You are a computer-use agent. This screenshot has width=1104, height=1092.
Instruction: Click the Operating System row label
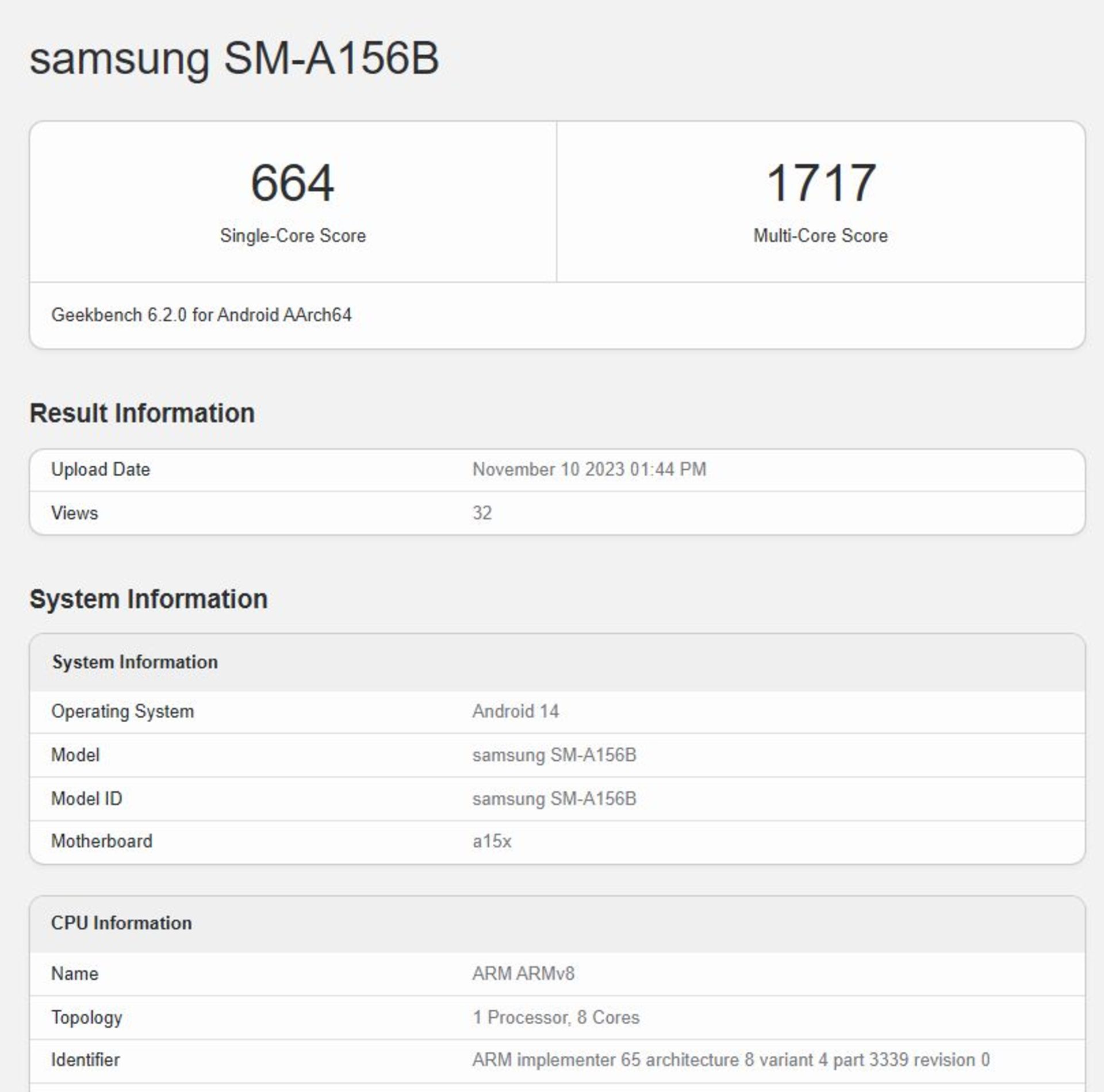122,711
